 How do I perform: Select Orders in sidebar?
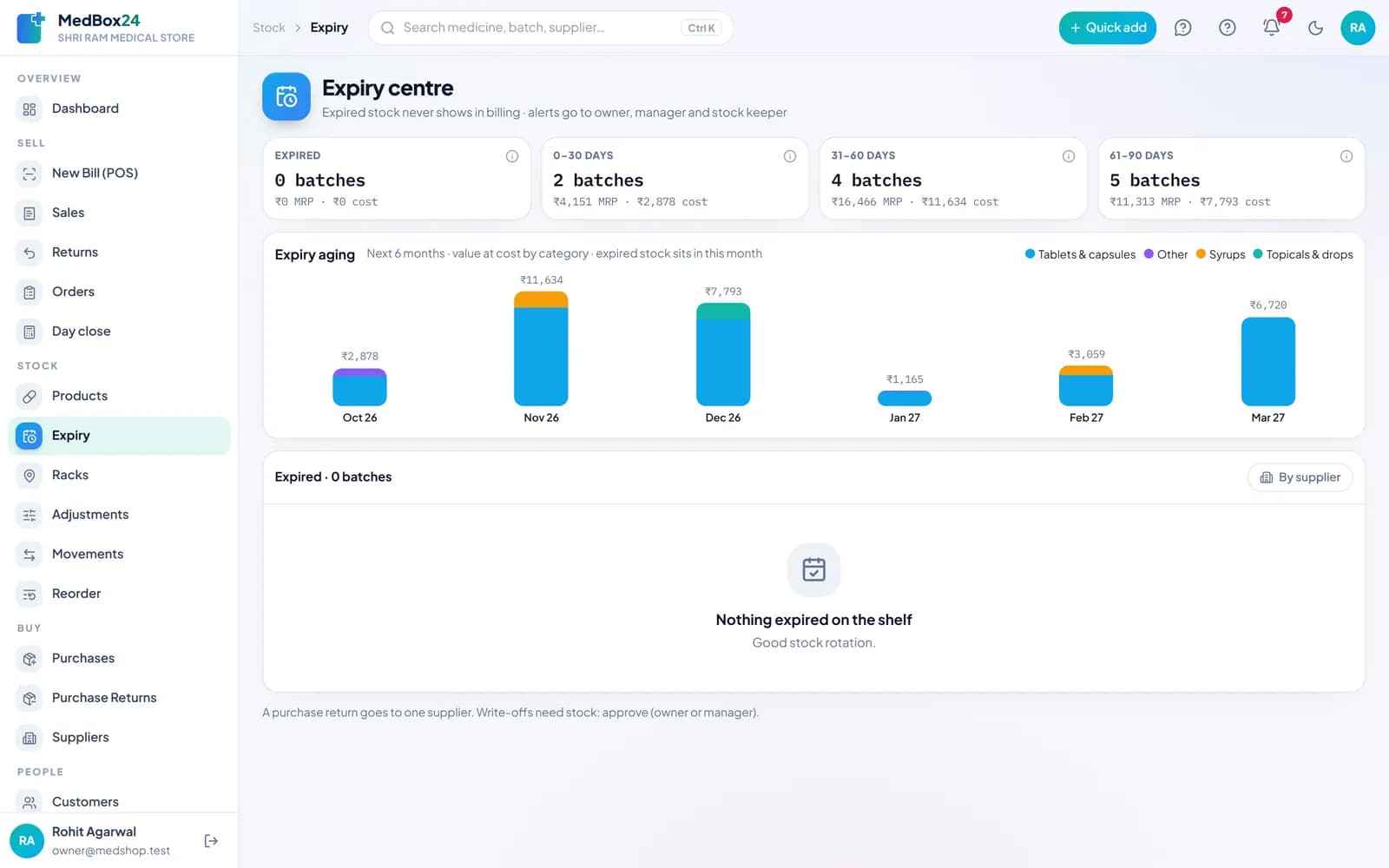coord(119,292)
